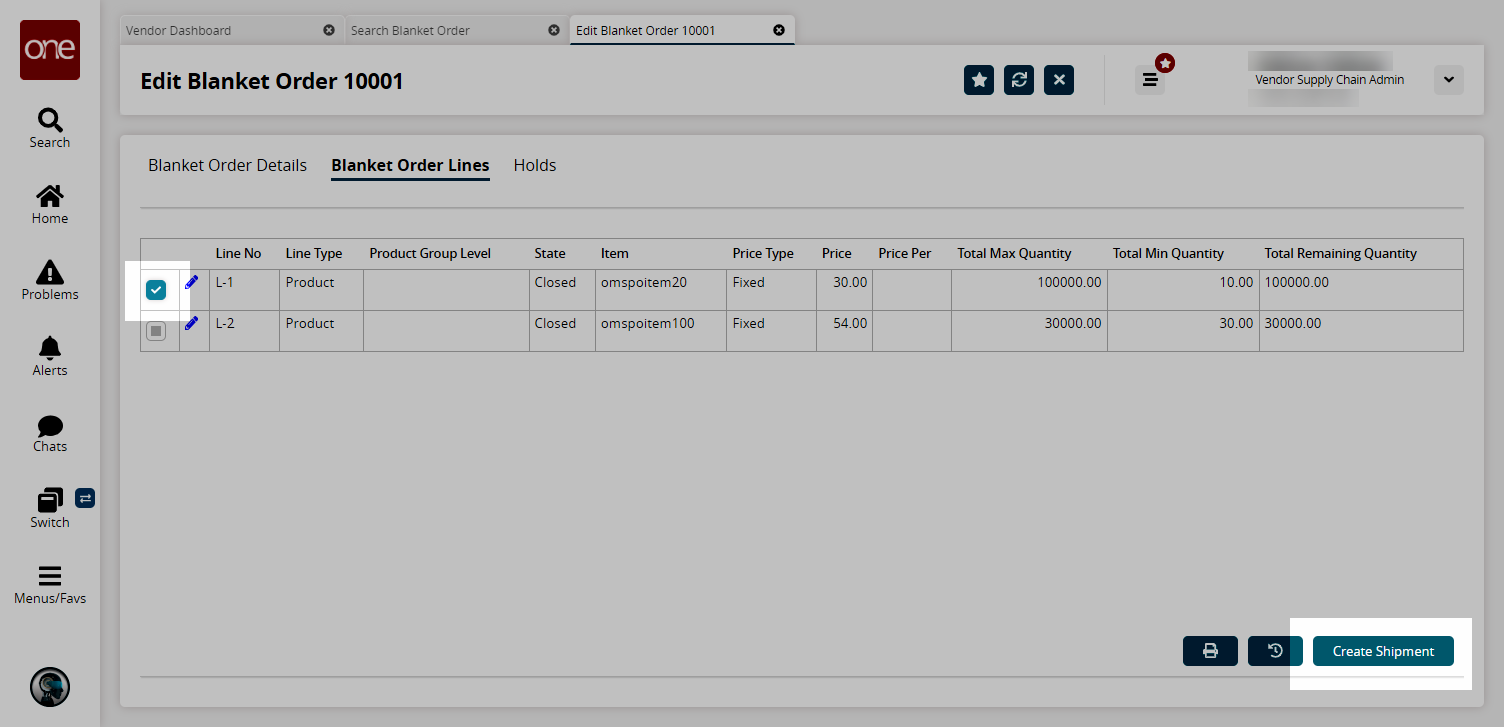Select the Blanket Order Lines tab

point(410,165)
